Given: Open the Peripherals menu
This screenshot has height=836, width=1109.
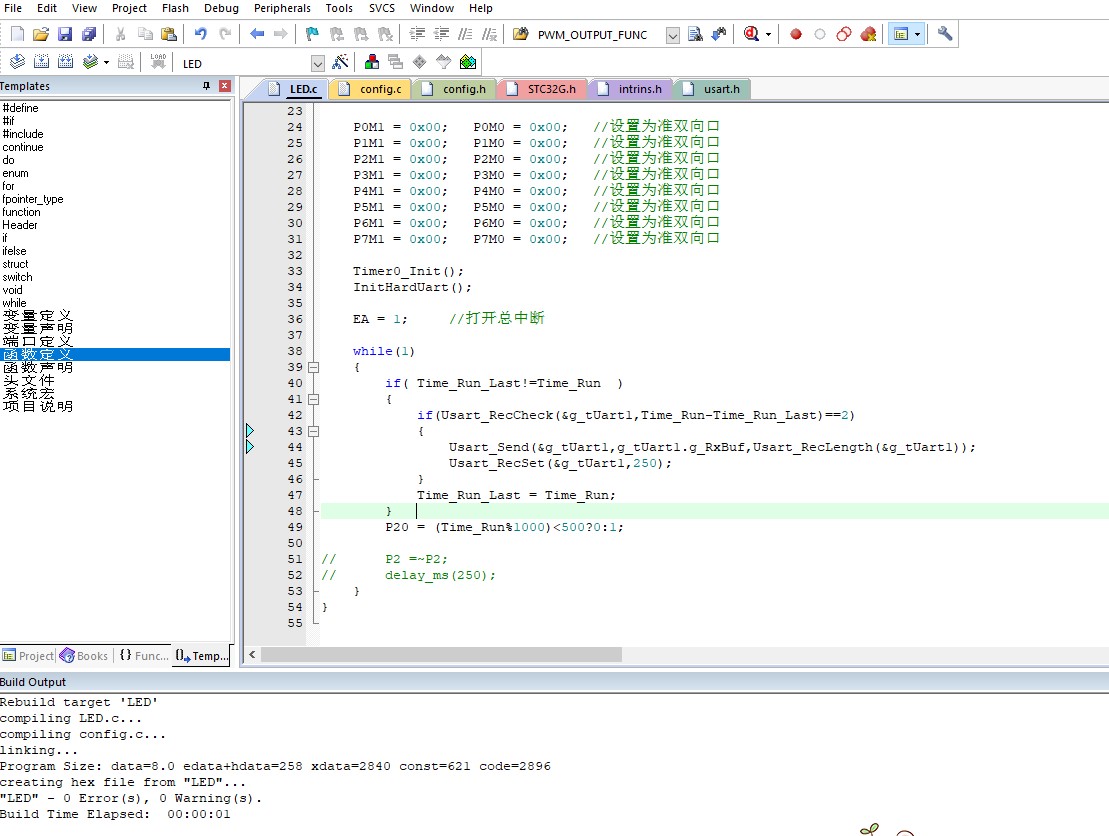Looking at the screenshot, I should tap(282, 8).
